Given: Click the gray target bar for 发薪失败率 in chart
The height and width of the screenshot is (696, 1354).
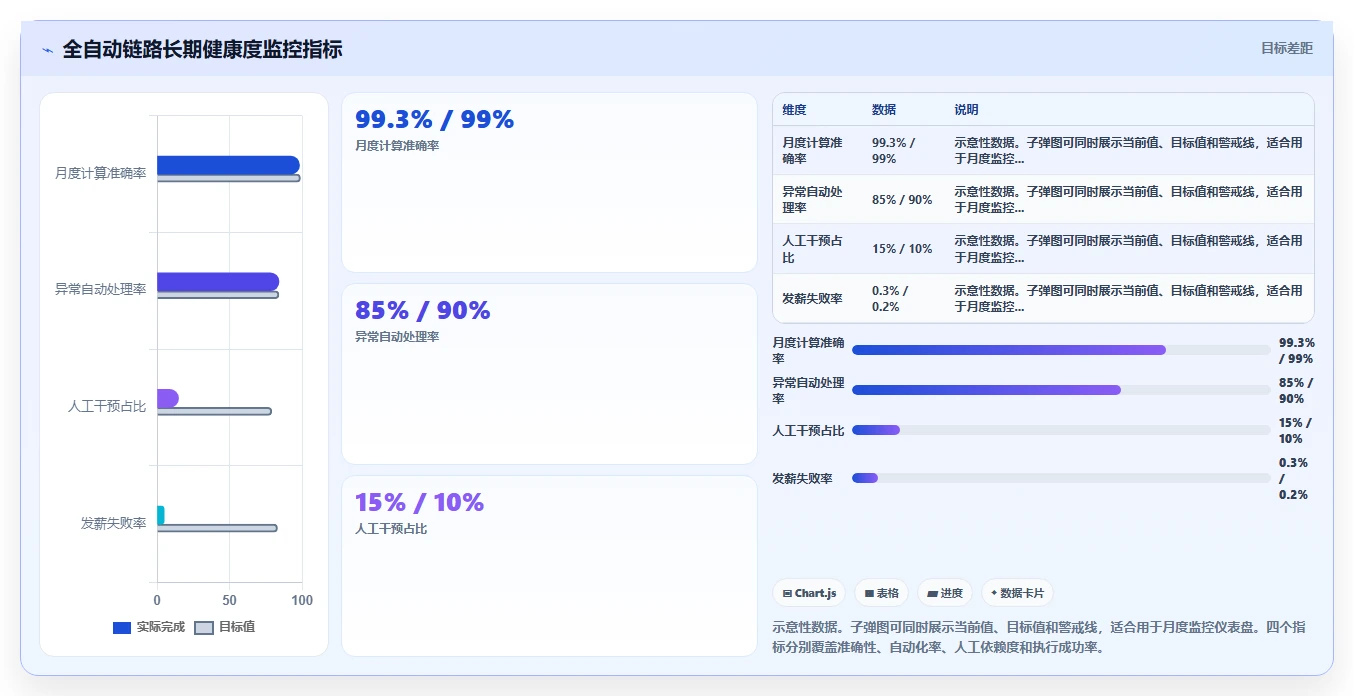Looking at the screenshot, I should [217, 528].
